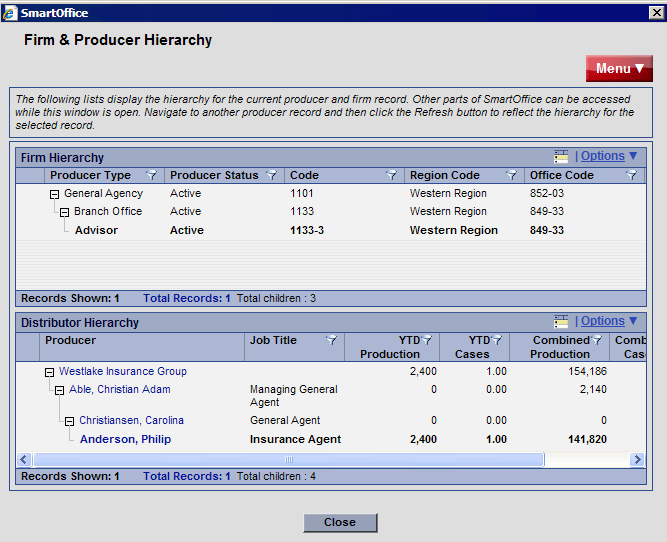The width and height of the screenshot is (667, 542).
Task: Click the horizontal scrollbar in Distributor Hierarchy
Action: point(288,460)
